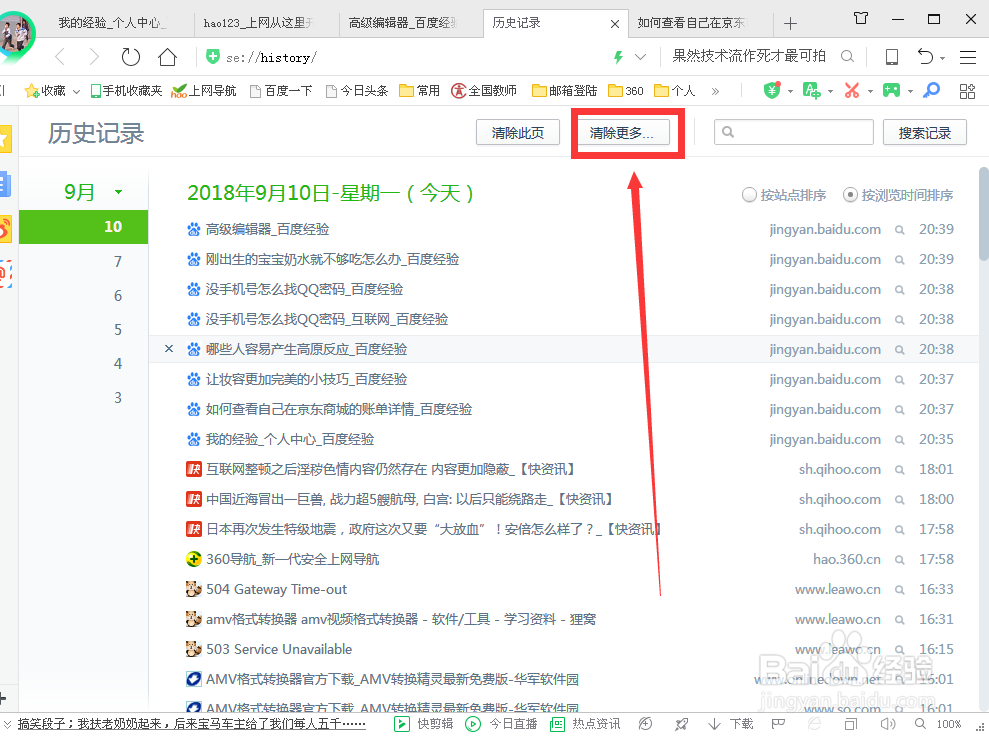Open the shopping protection shield icon
The height and width of the screenshot is (736, 989).
(x=771, y=90)
